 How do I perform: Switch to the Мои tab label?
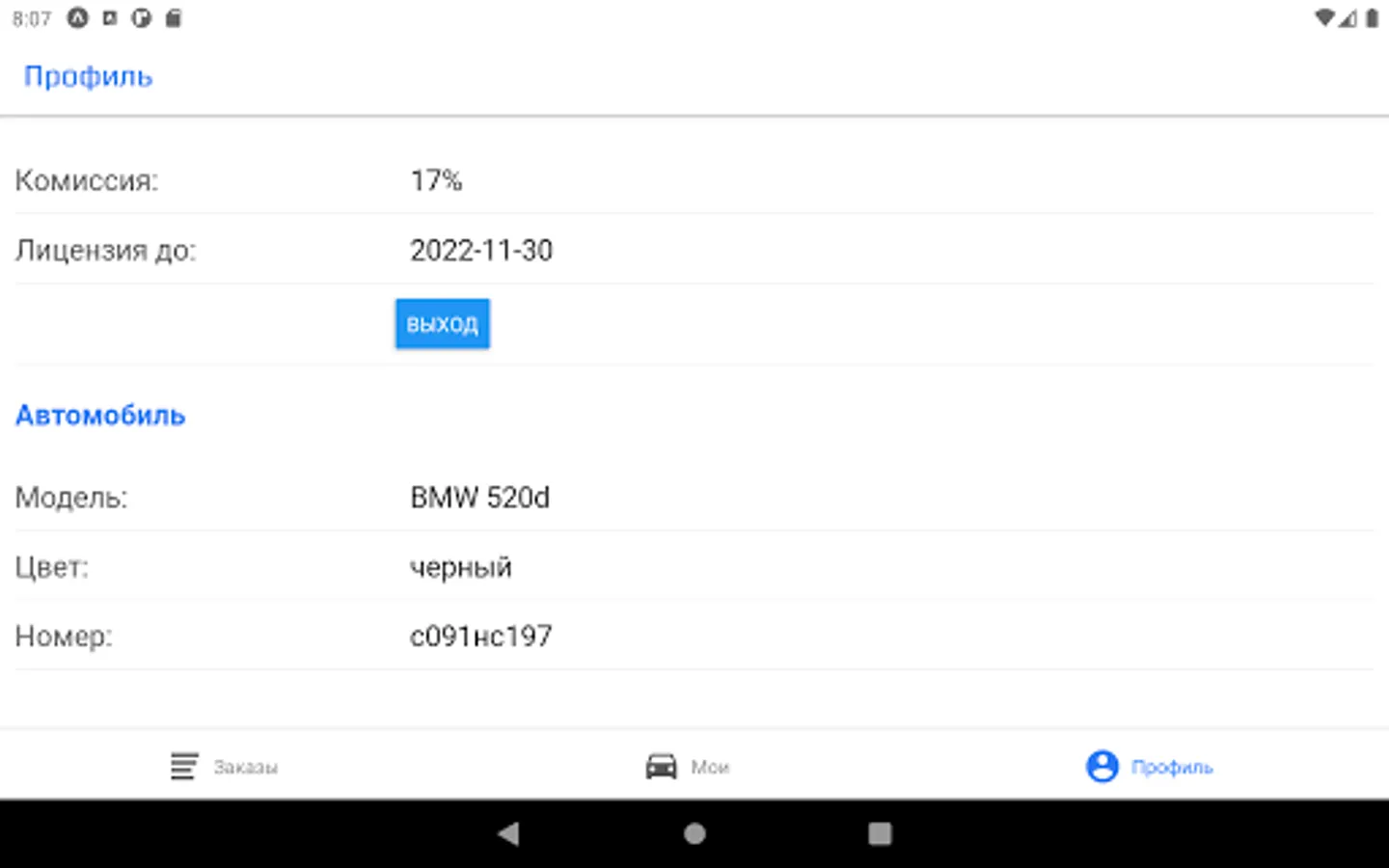710,768
